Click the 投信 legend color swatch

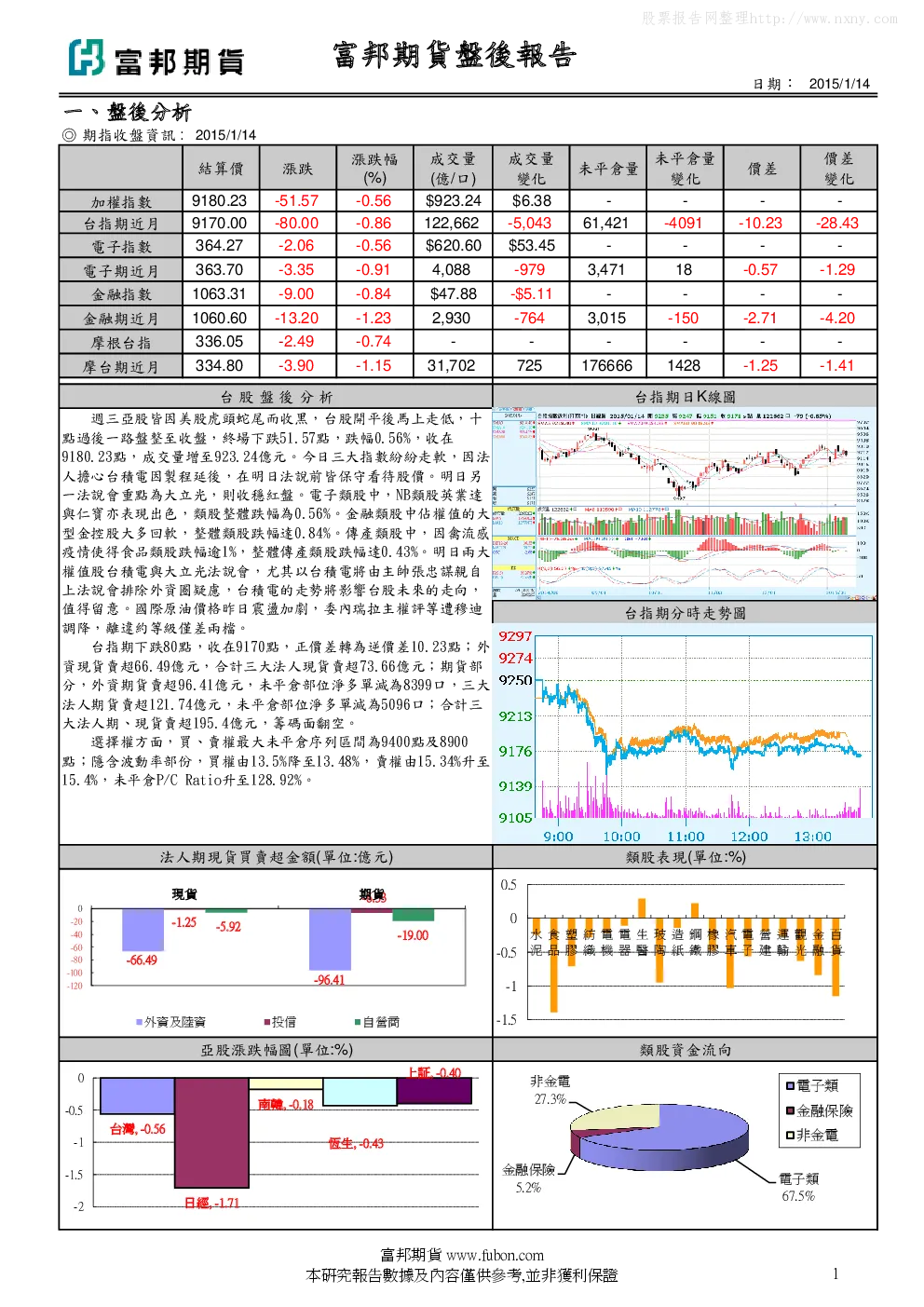[x=266, y=1022]
